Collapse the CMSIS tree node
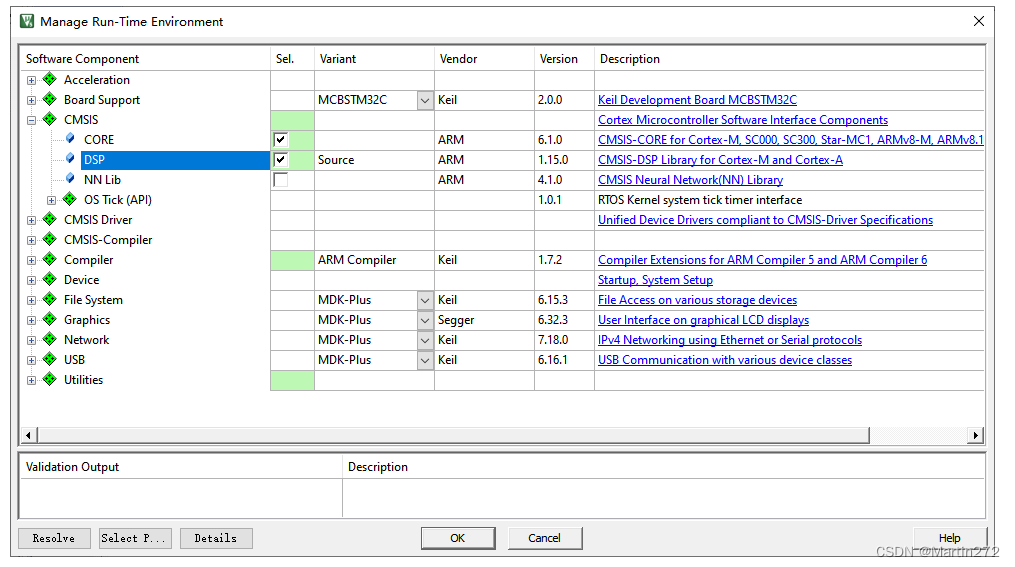 pyautogui.click(x=31, y=120)
